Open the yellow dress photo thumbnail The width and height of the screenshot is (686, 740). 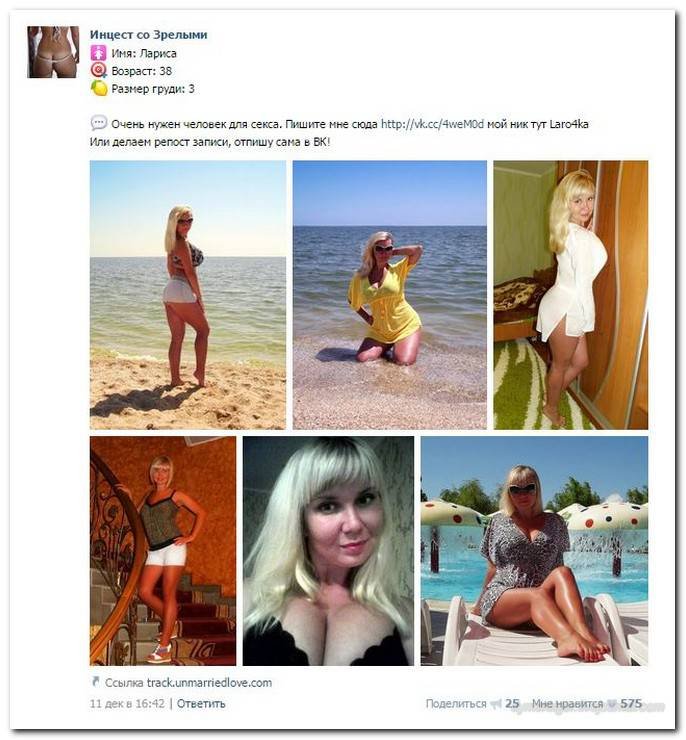tap(390, 295)
